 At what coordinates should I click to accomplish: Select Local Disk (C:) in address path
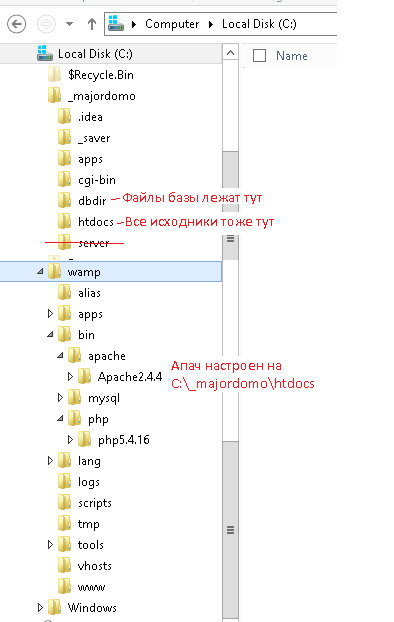pyautogui.click(x=259, y=24)
